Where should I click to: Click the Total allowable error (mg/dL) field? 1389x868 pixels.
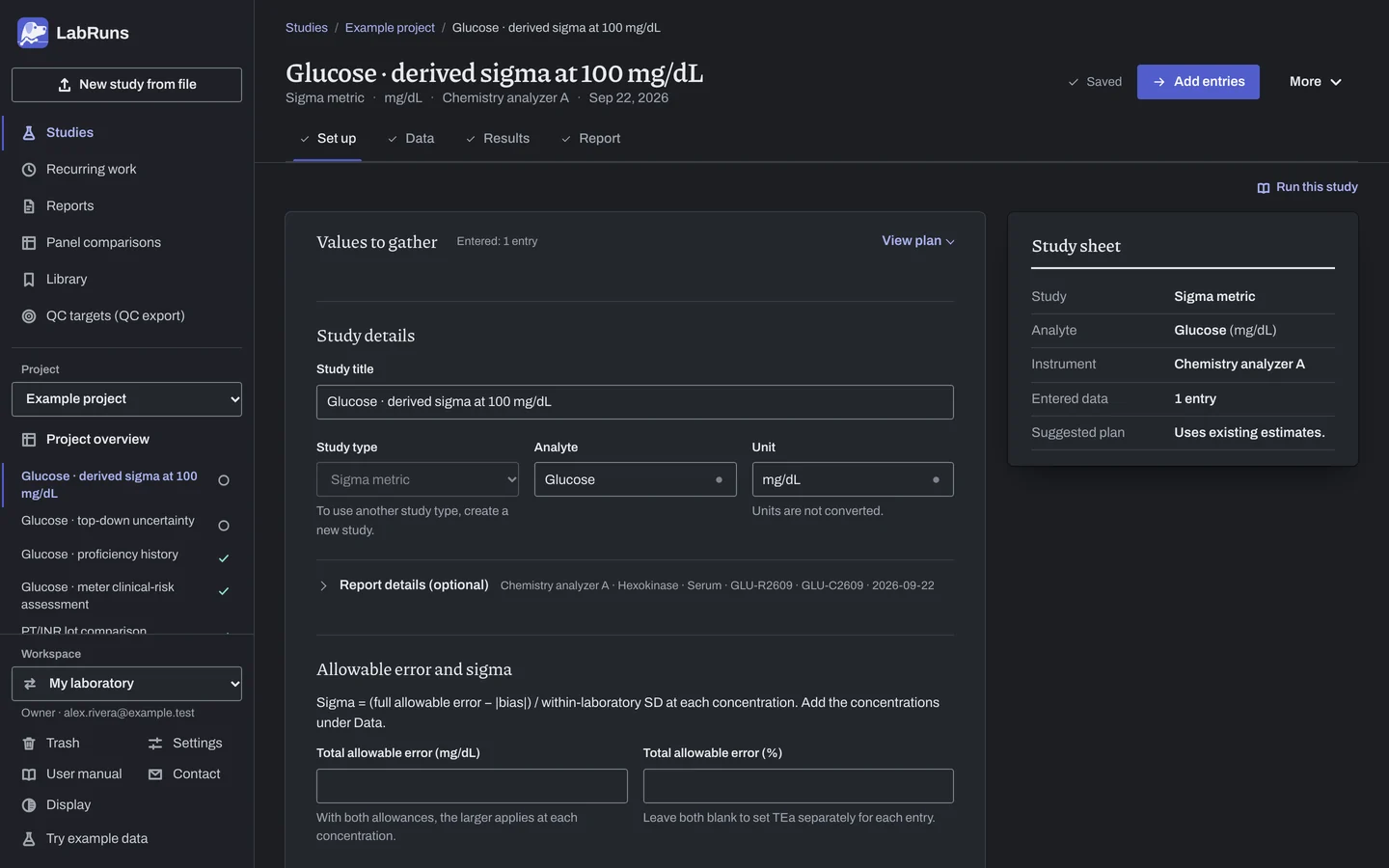pyautogui.click(x=472, y=786)
